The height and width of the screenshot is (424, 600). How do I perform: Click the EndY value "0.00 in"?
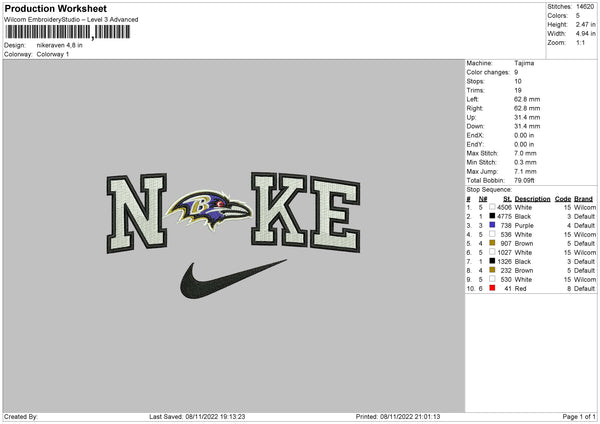click(524, 145)
